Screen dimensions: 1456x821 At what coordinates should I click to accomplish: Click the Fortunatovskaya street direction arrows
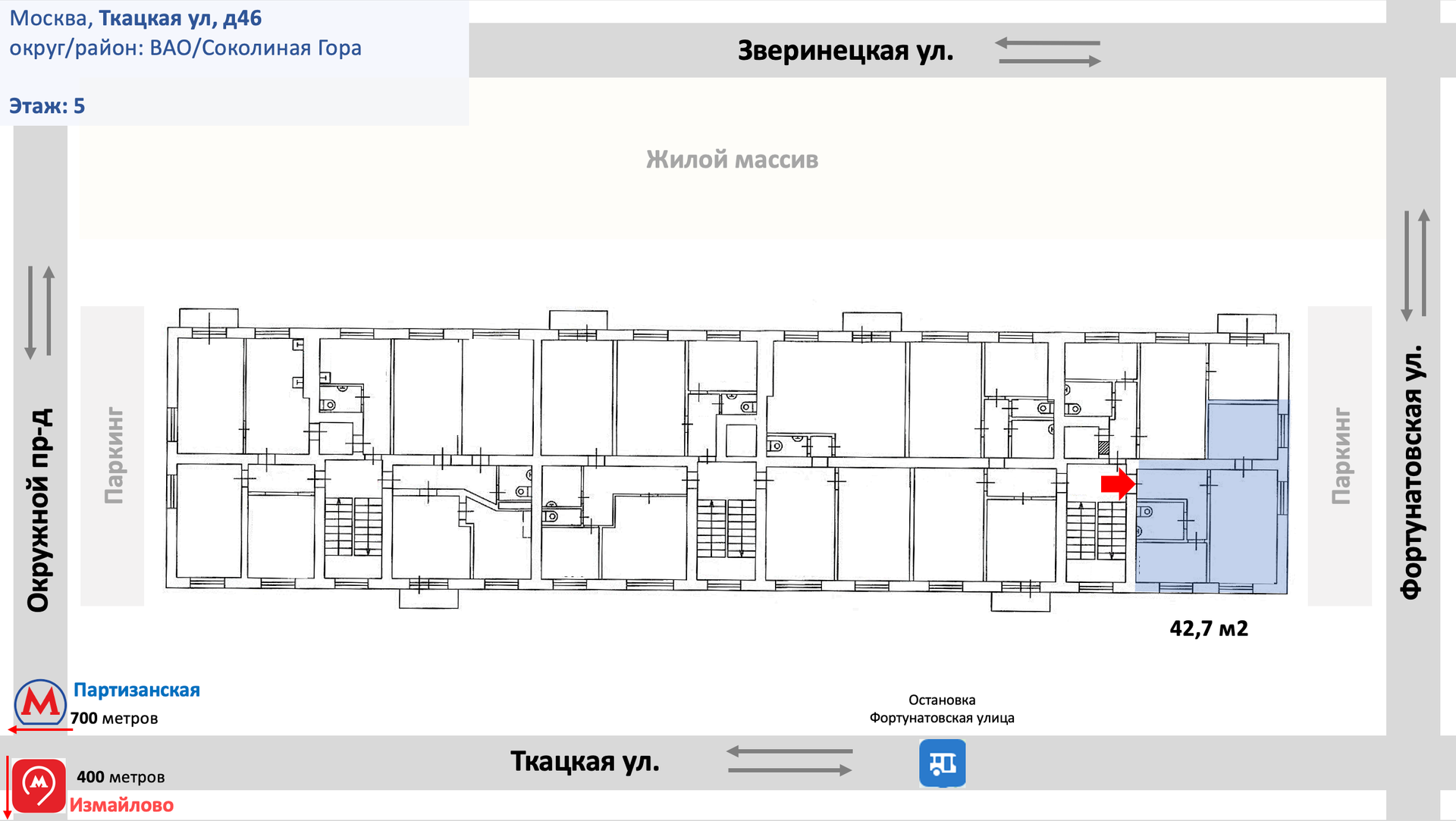(x=1415, y=265)
